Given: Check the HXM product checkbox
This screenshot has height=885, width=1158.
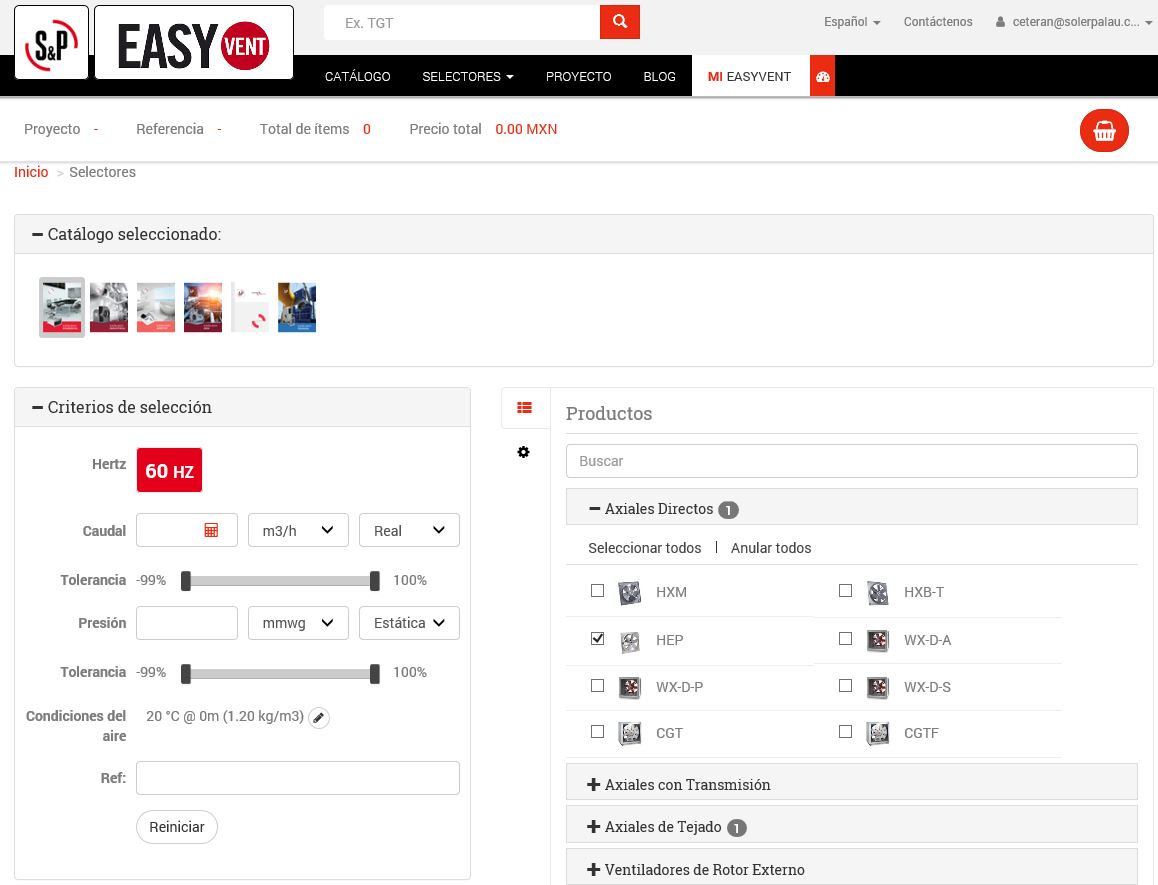Looking at the screenshot, I should pos(598,591).
